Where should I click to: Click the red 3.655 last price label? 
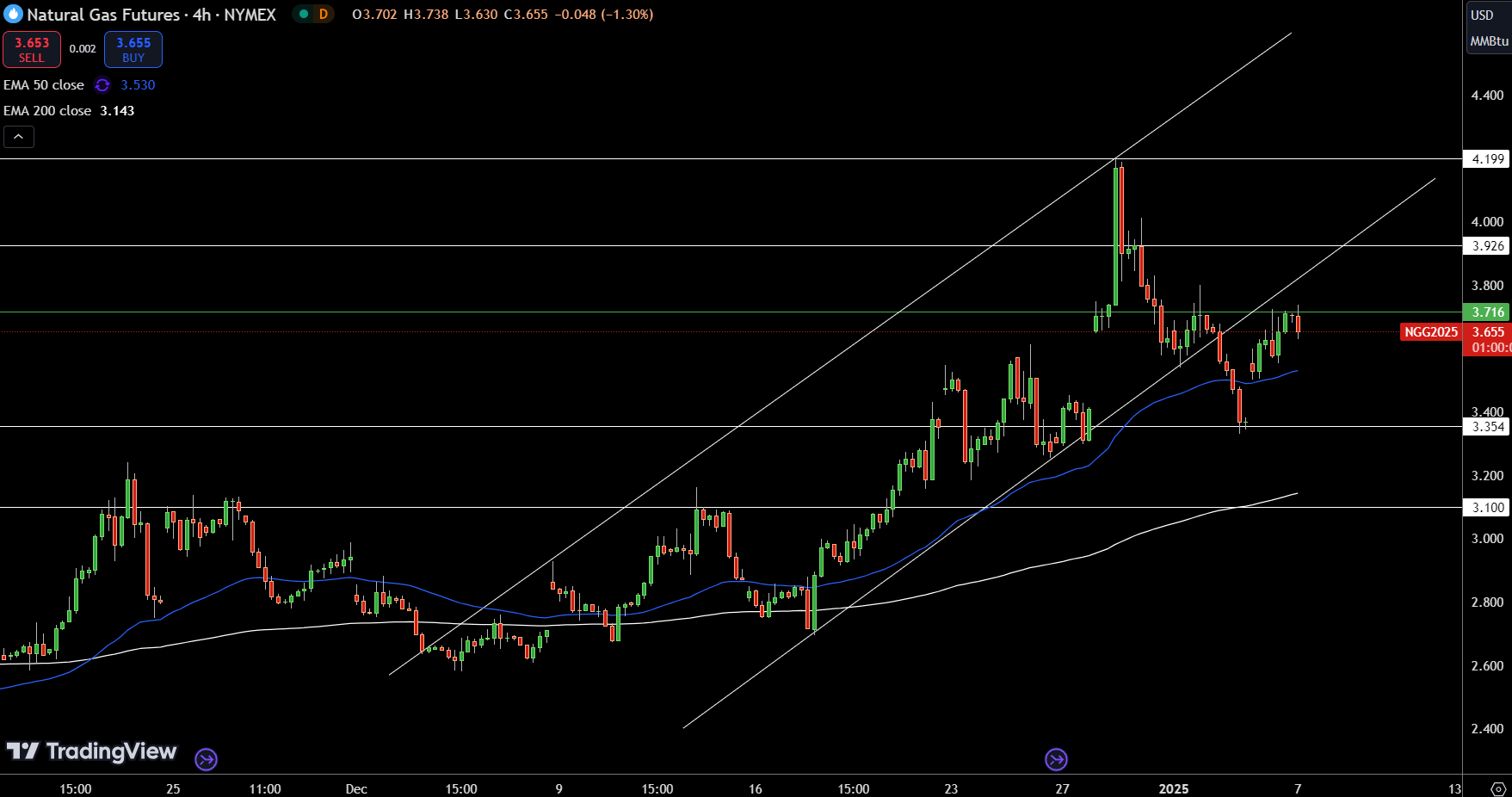(1488, 332)
